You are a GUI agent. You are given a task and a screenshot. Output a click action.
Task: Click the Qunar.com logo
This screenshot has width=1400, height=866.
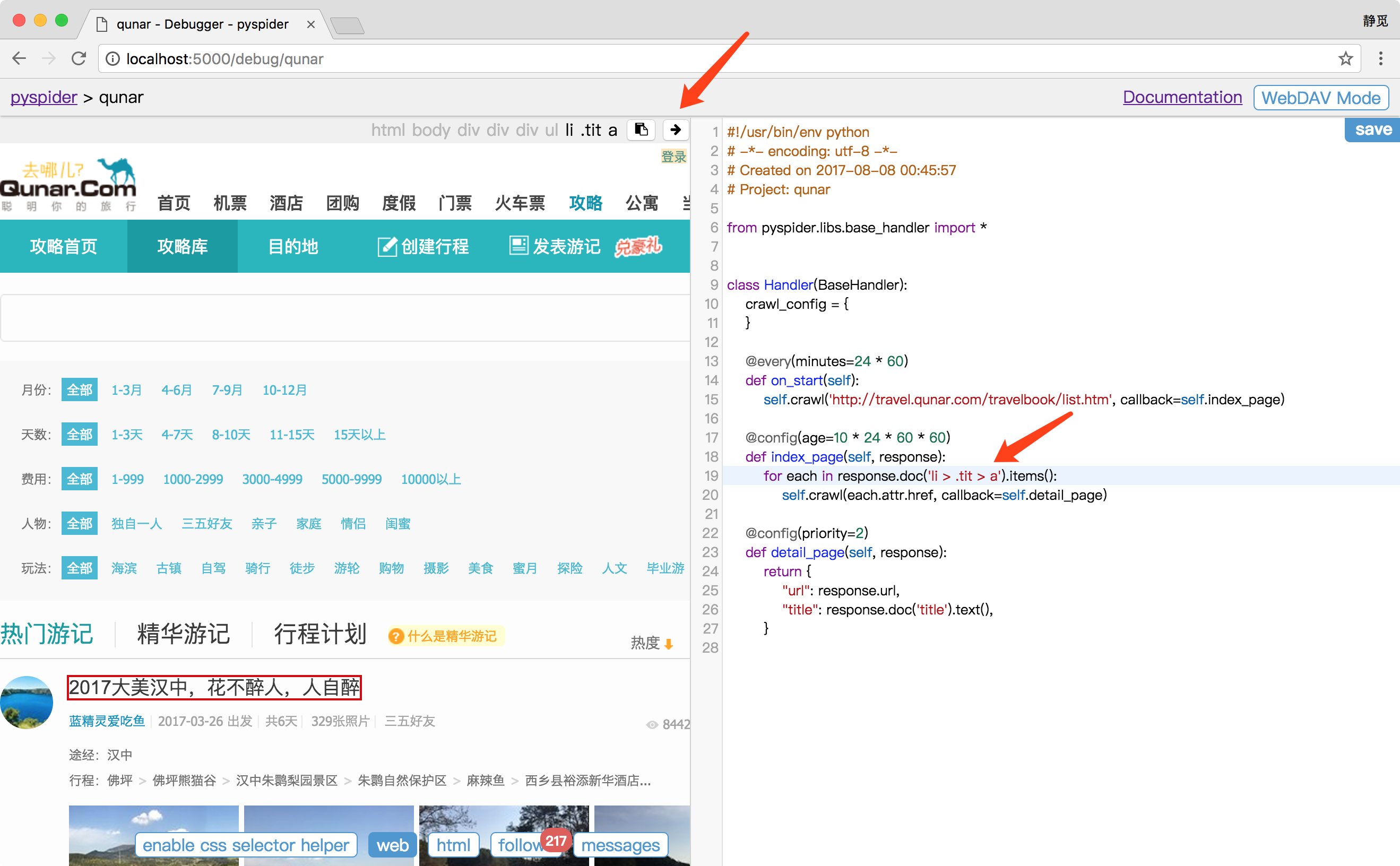click(x=69, y=185)
